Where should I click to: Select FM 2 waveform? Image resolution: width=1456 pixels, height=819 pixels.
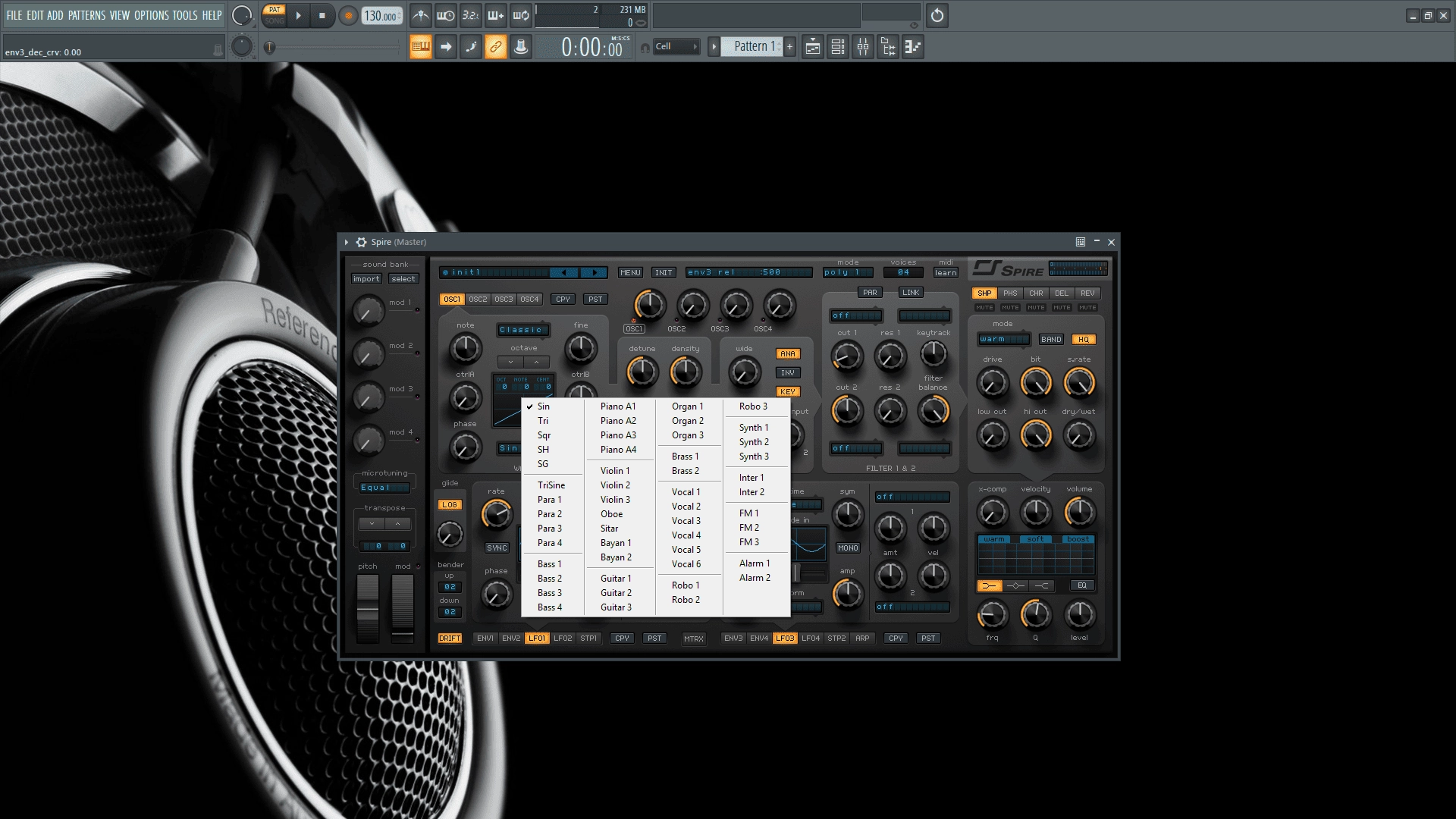click(756, 528)
